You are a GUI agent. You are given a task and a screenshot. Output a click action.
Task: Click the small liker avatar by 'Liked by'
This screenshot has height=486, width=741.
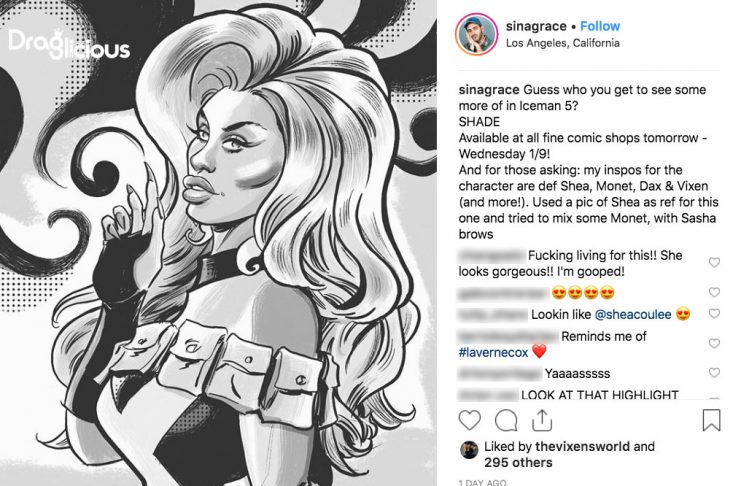pyautogui.click(x=469, y=450)
